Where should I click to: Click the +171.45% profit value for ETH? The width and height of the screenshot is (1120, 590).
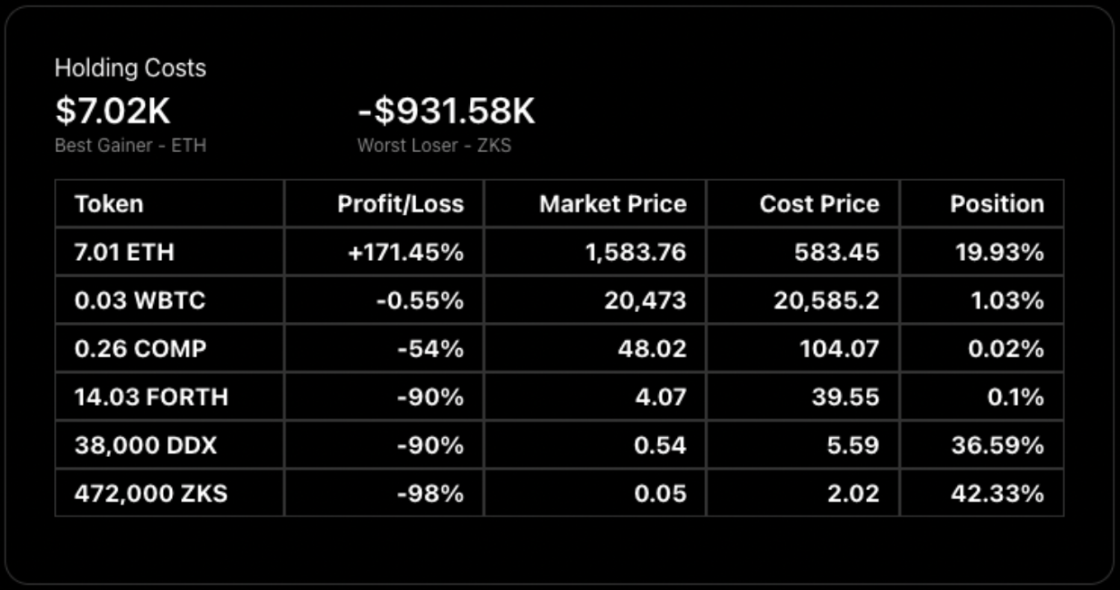[x=405, y=252]
